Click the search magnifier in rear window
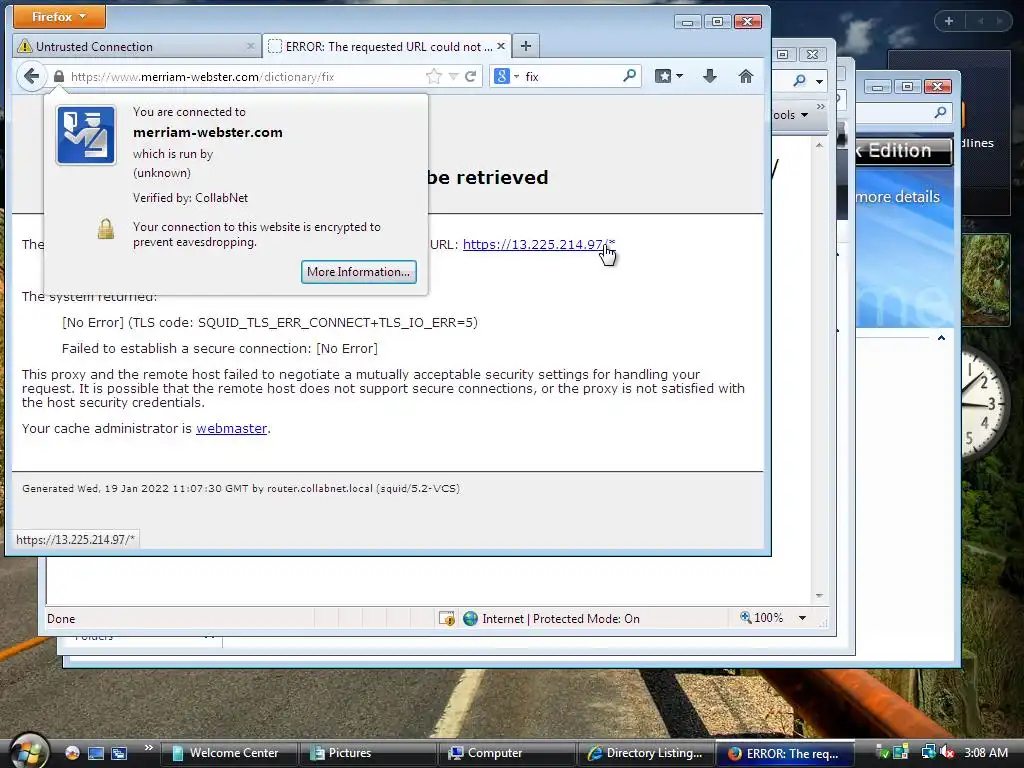This screenshot has width=1024, height=768. click(x=940, y=112)
